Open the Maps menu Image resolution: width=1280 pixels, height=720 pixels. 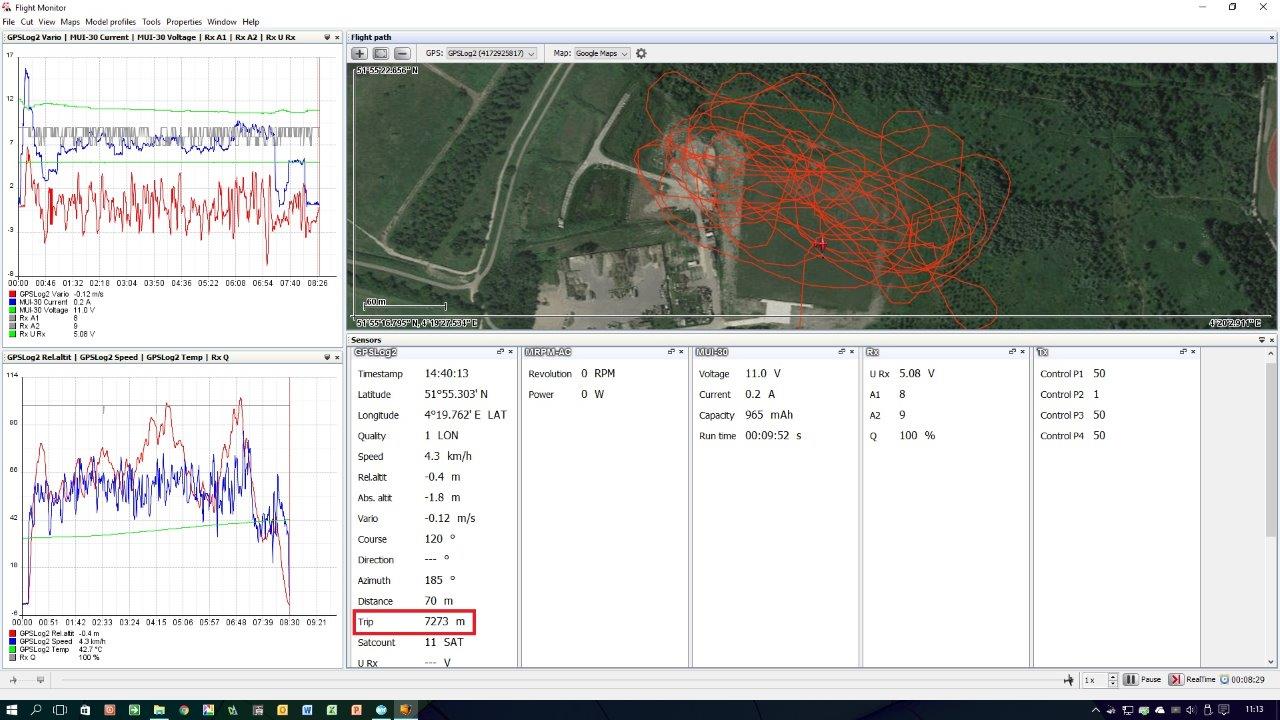(70, 22)
